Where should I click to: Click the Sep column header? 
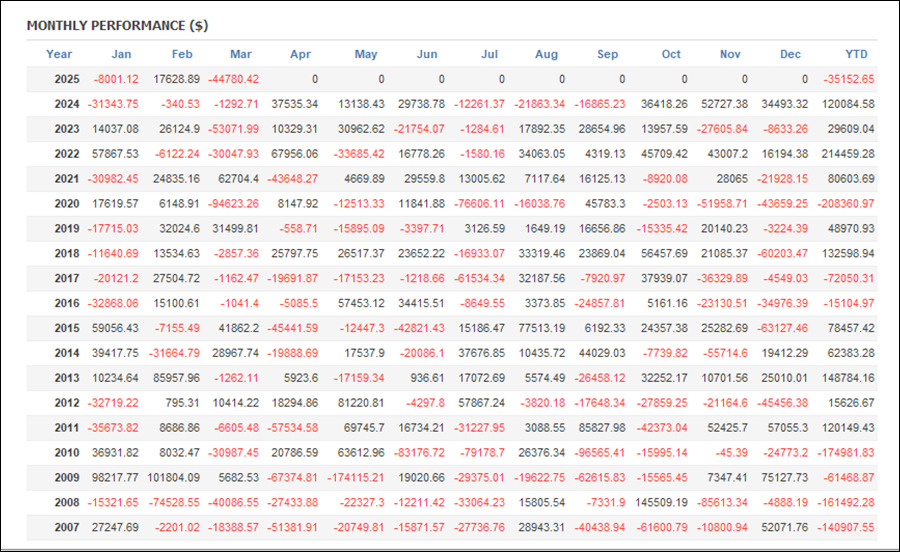607,54
